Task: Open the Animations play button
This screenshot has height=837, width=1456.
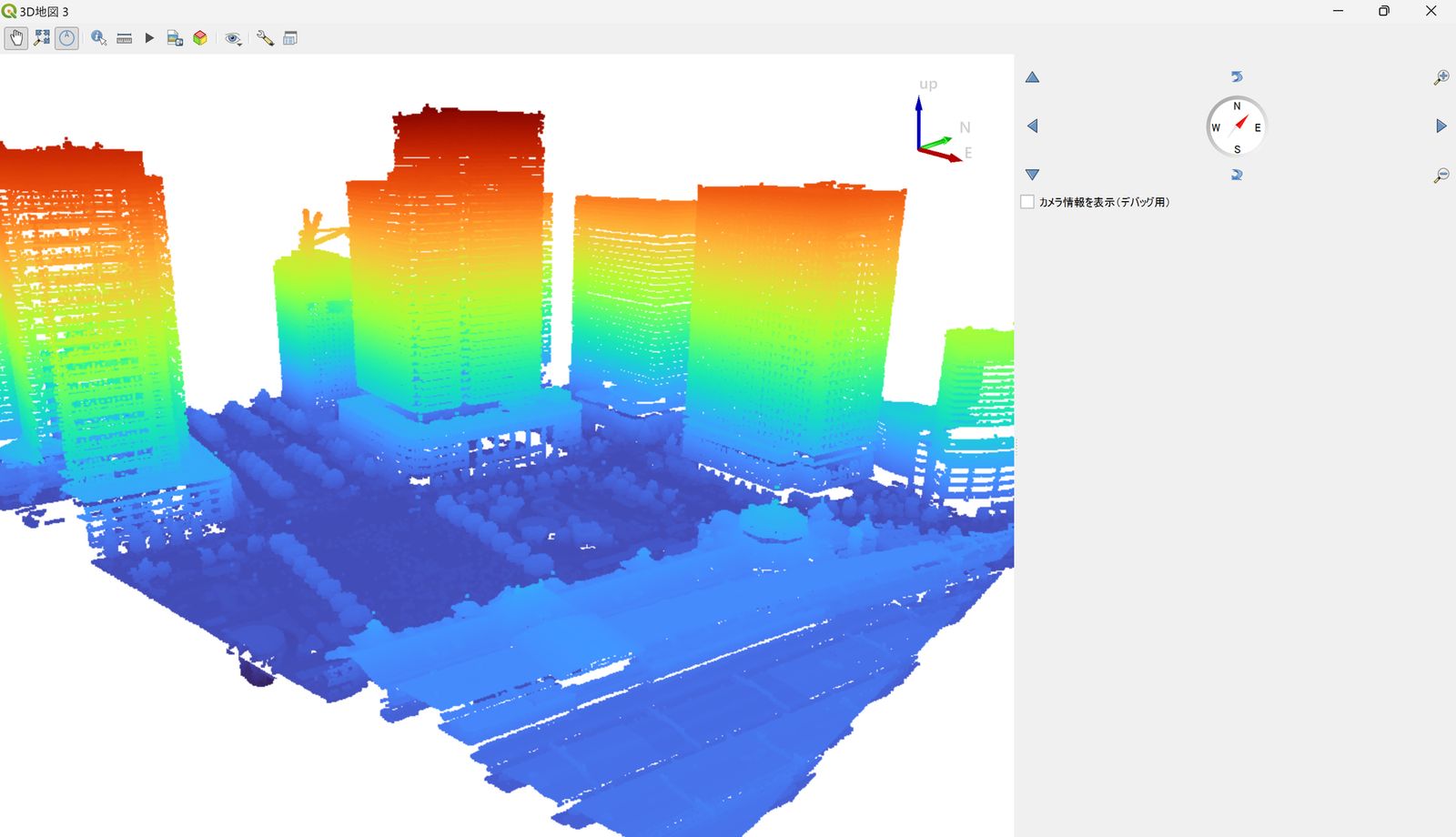Action: point(149,38)
